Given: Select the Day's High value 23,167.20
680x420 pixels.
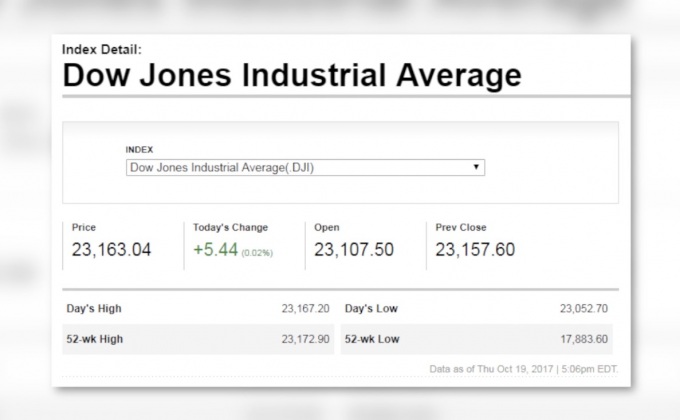Looking at the screenshot, I should [305, 309].
